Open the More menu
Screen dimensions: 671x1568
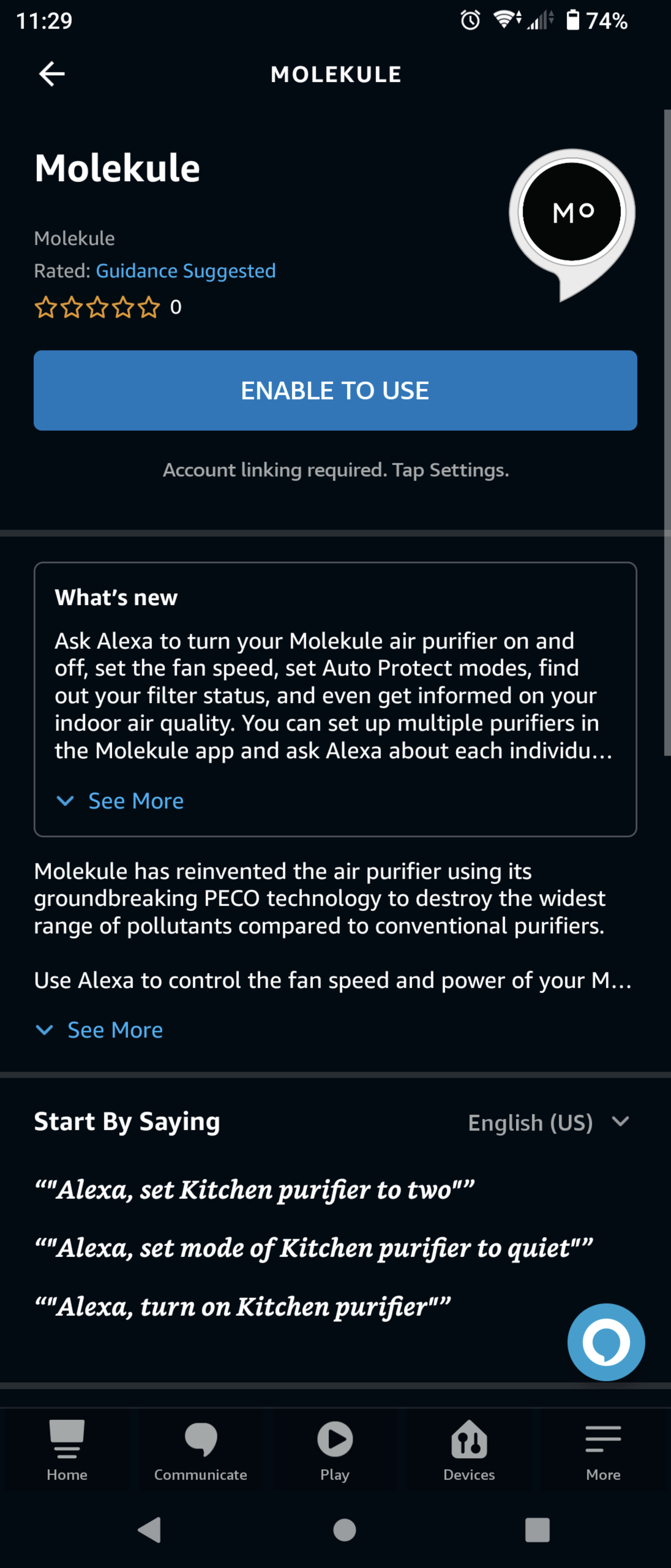(603, 1450)
